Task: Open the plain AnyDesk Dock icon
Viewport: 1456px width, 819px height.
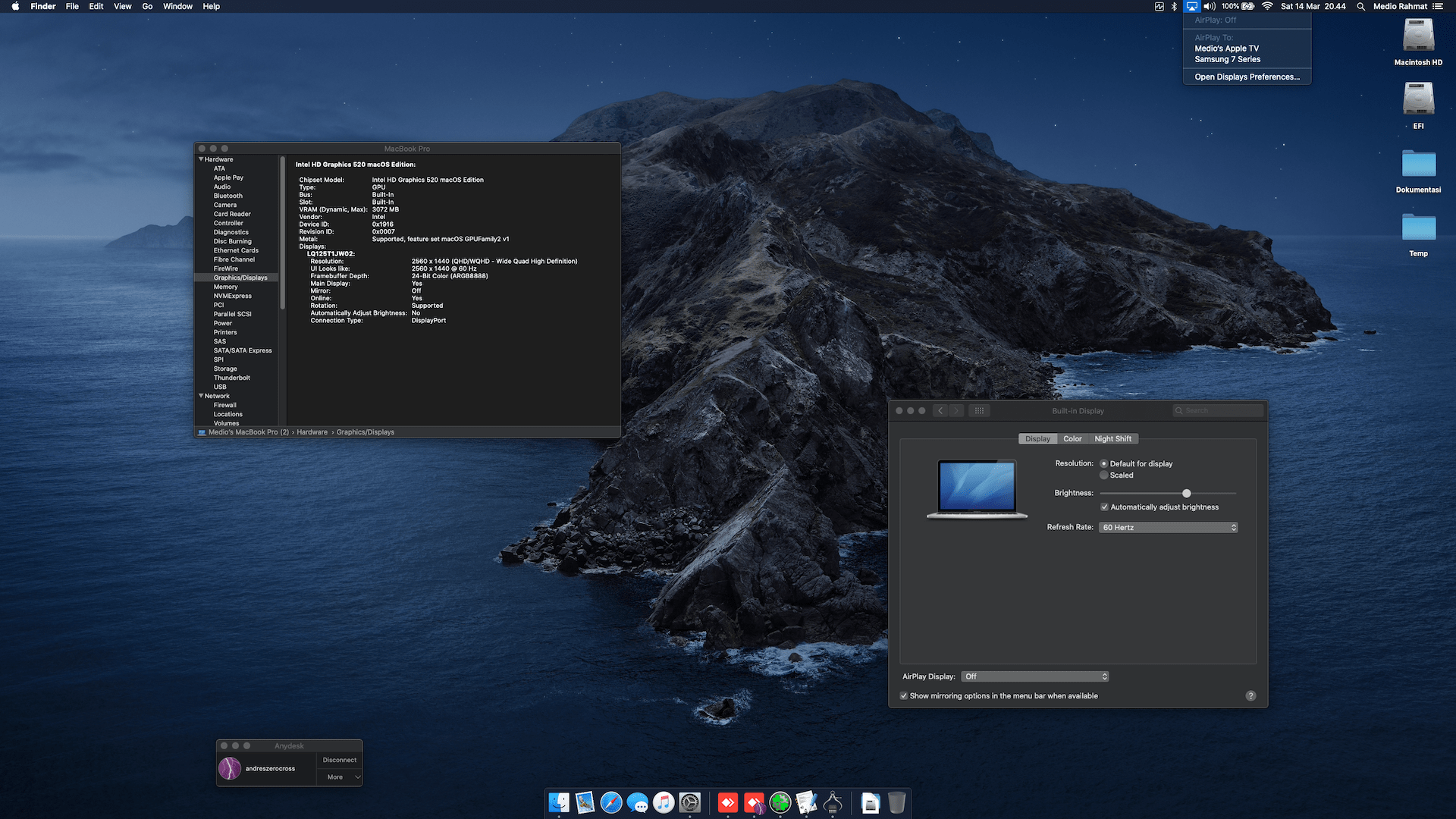Action: pos(728,802)
